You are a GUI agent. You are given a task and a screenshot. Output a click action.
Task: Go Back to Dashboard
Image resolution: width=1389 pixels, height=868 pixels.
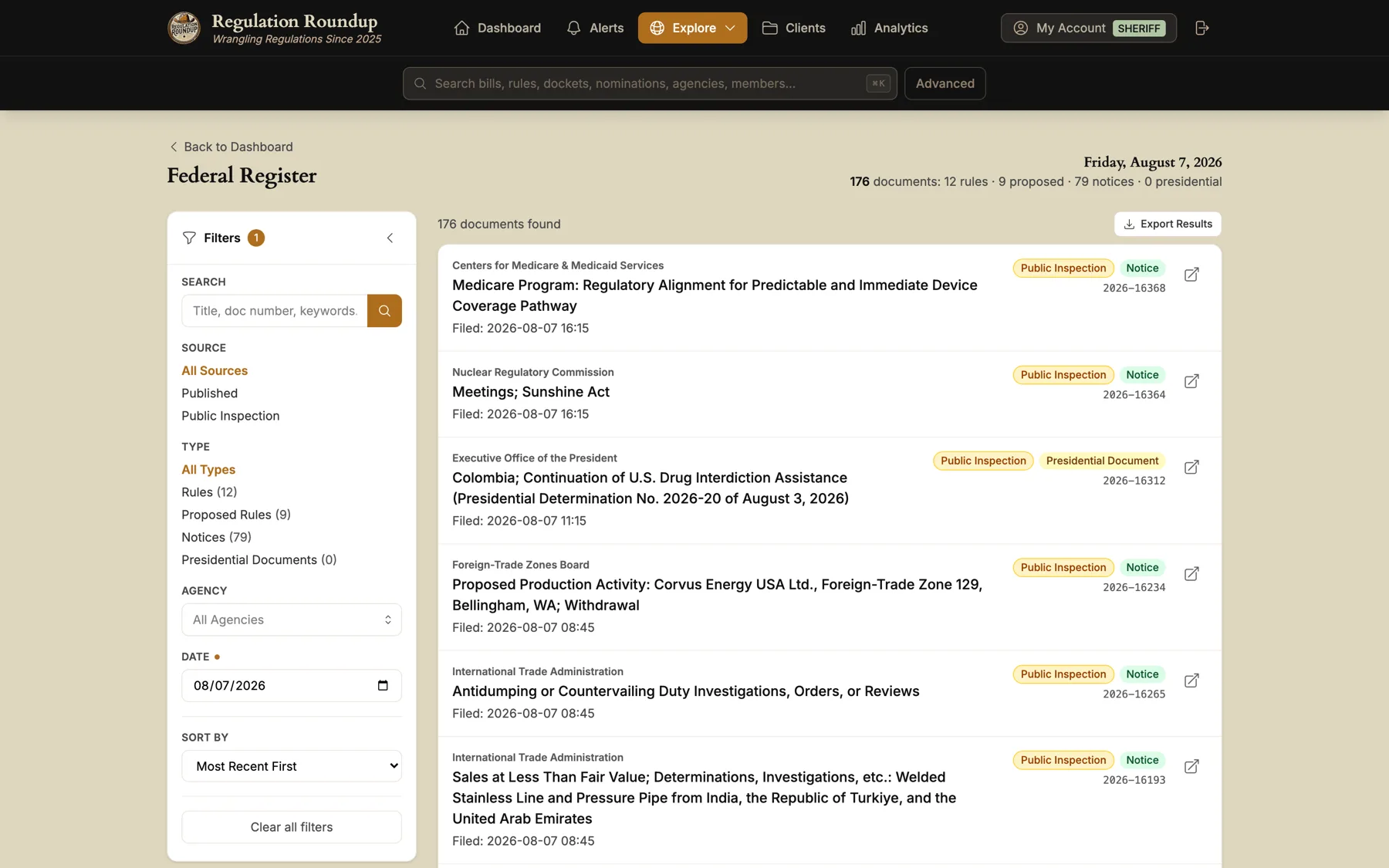(x=231, y=147)
